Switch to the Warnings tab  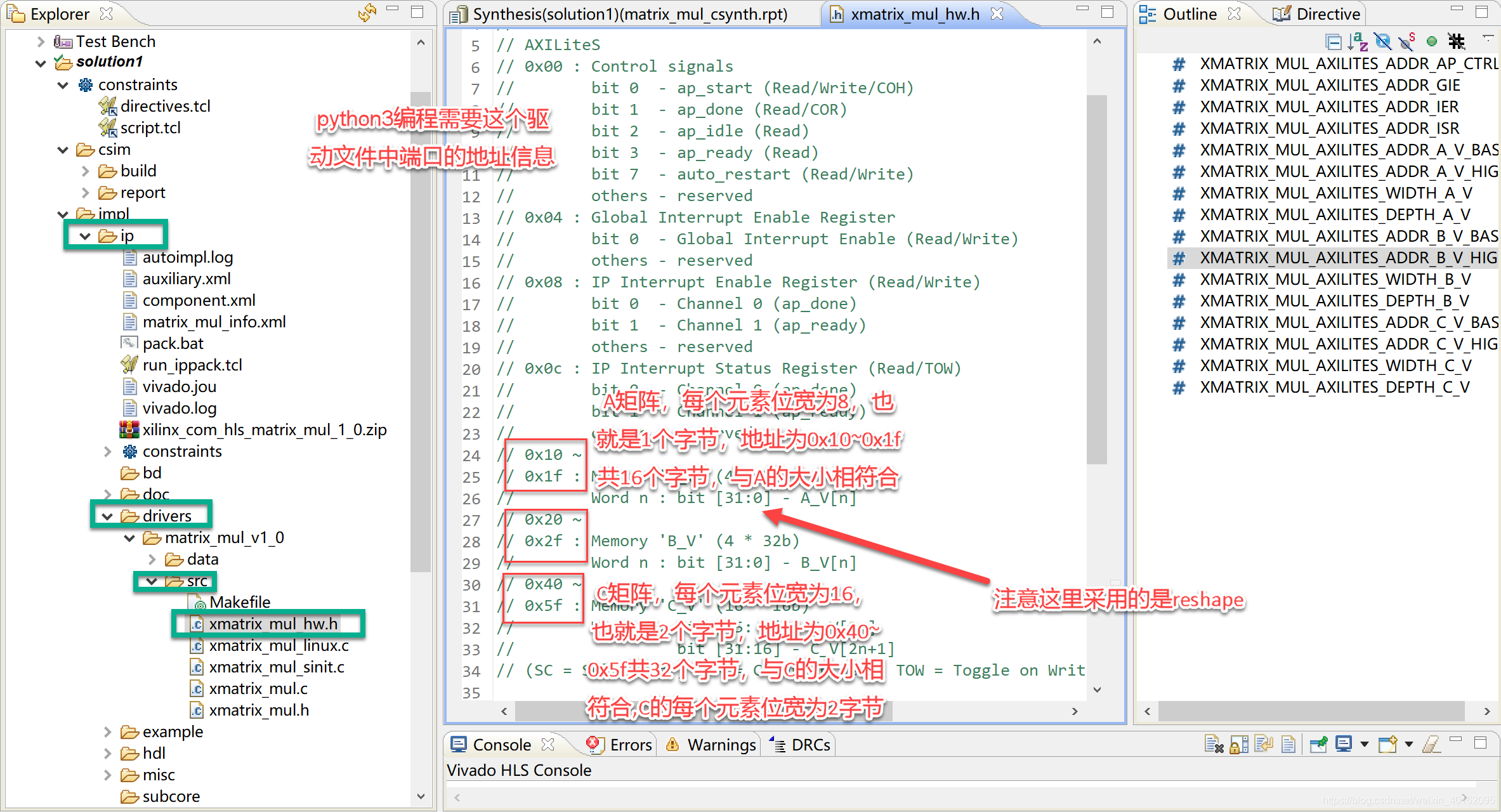[711, 745]
